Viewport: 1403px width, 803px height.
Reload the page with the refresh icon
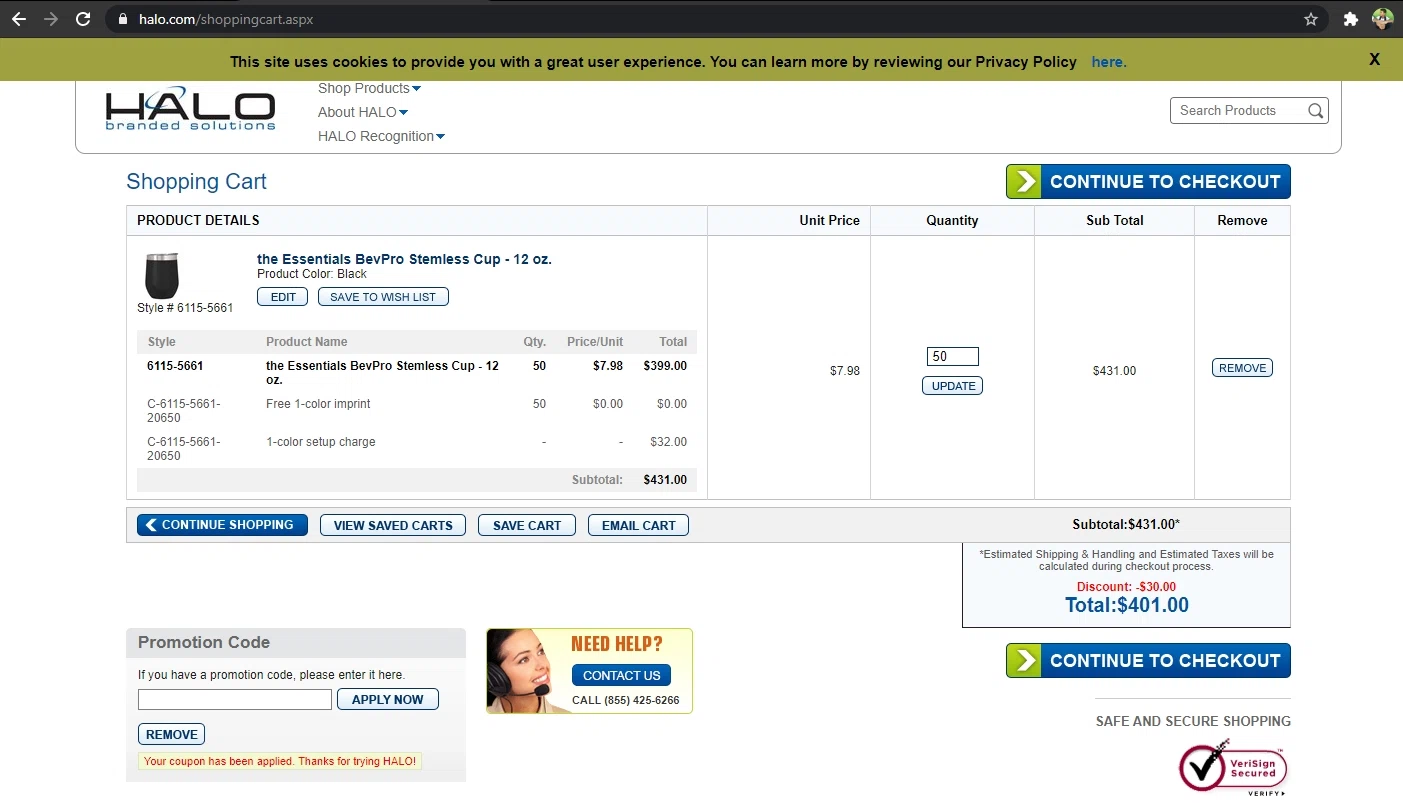[x=83, y=19]
